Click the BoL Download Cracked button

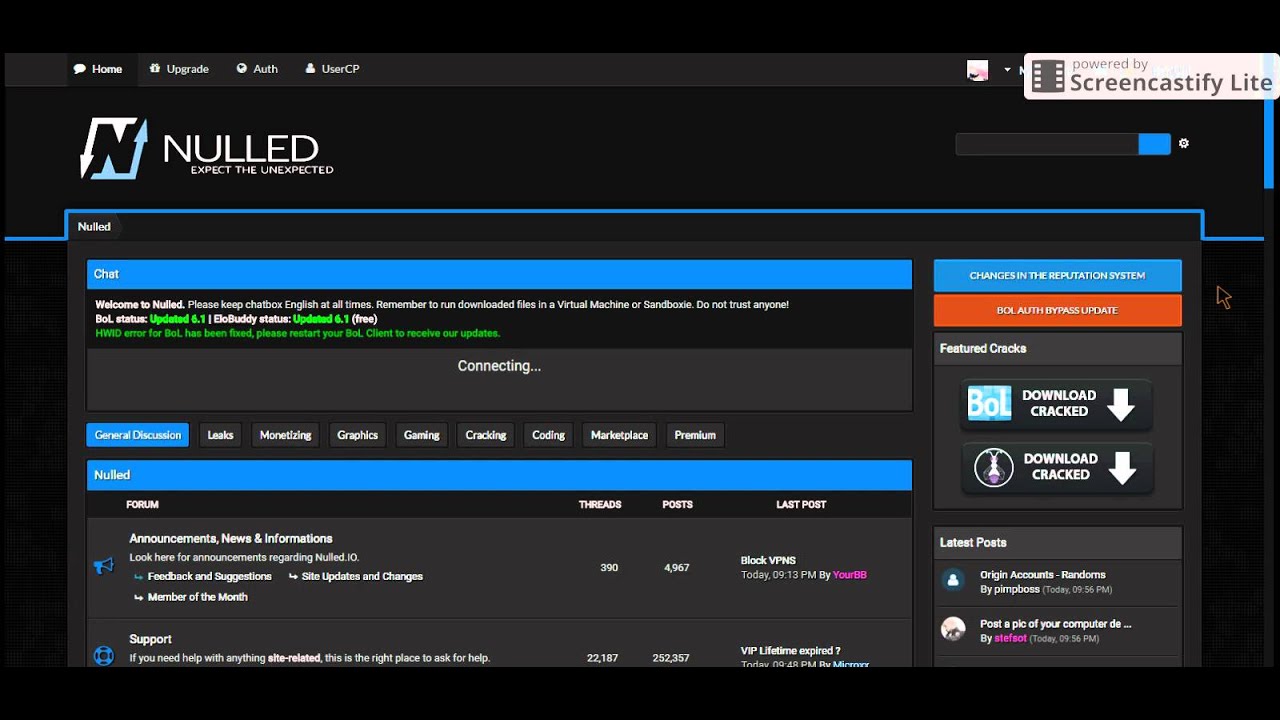[x=1057, y=404]
